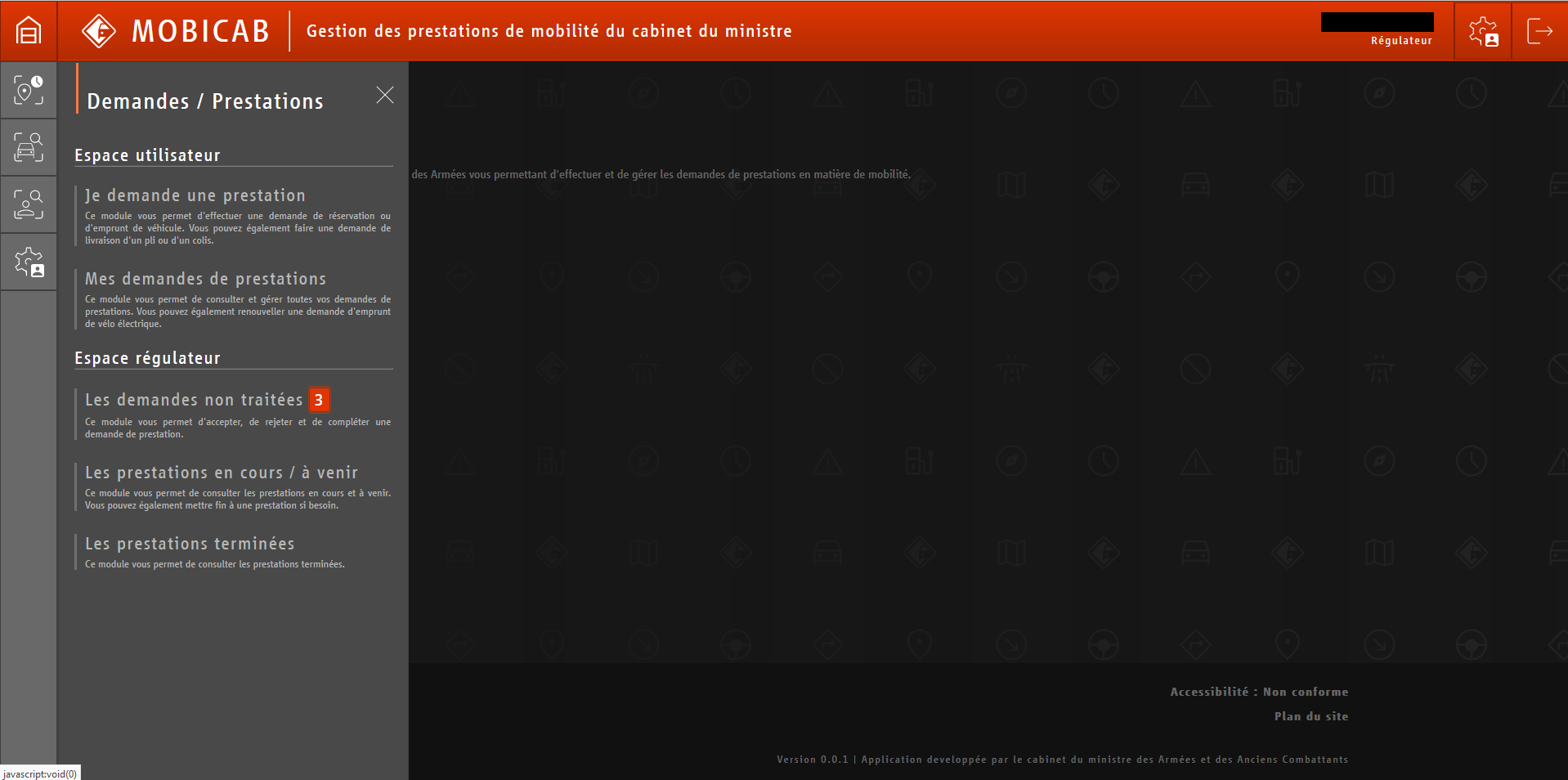Open 'Mes demandes de prestations' module

[205, 279]
